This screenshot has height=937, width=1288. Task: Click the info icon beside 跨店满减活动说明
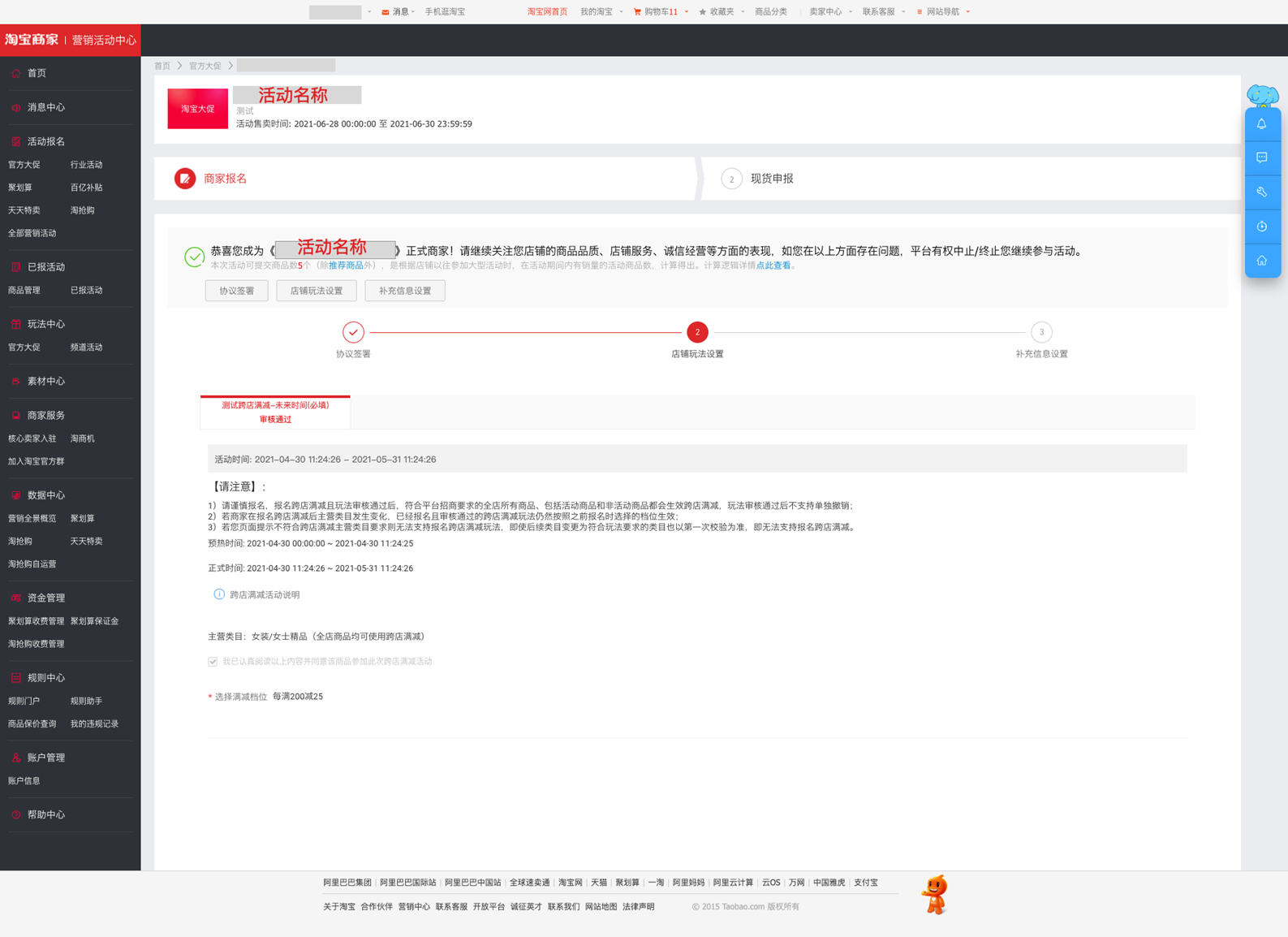coord(219,594)
